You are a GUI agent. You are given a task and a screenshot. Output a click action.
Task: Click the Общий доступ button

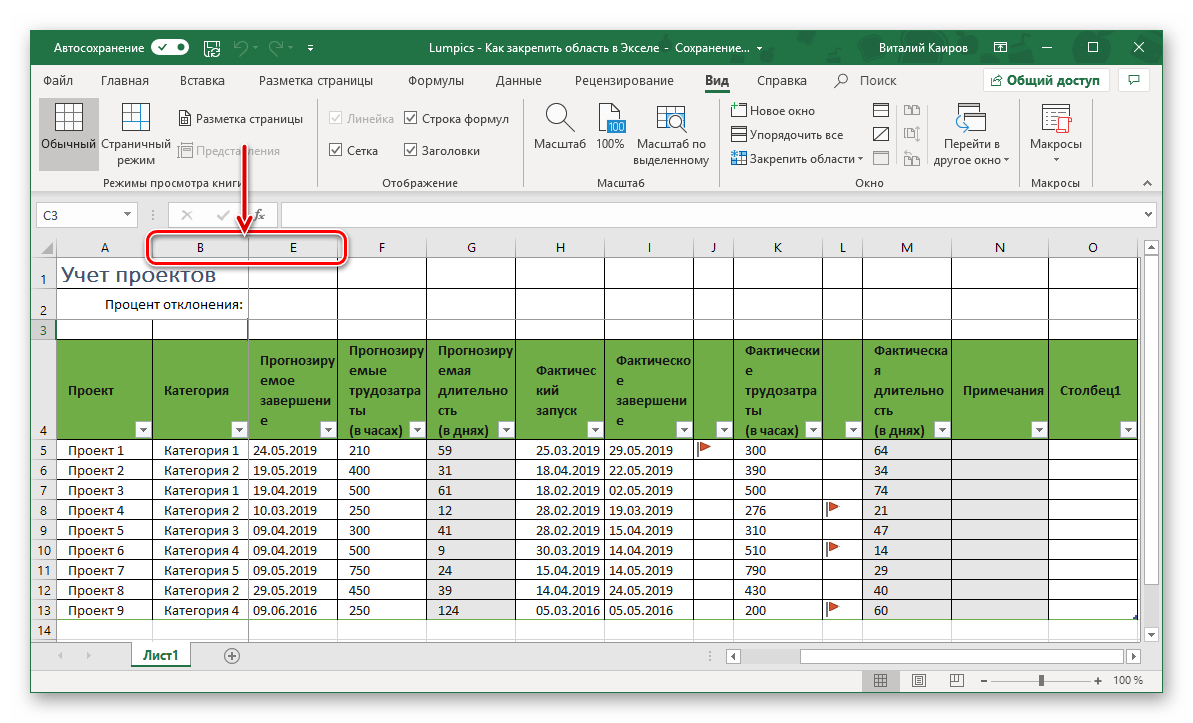(x=1044, y=81)
